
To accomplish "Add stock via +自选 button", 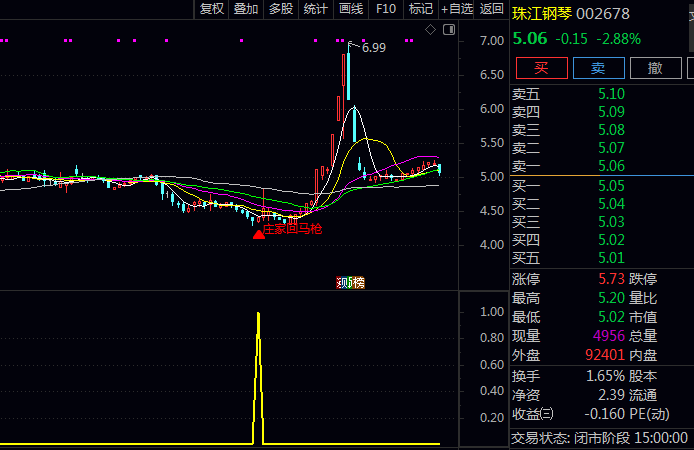I will click(457, 9).
